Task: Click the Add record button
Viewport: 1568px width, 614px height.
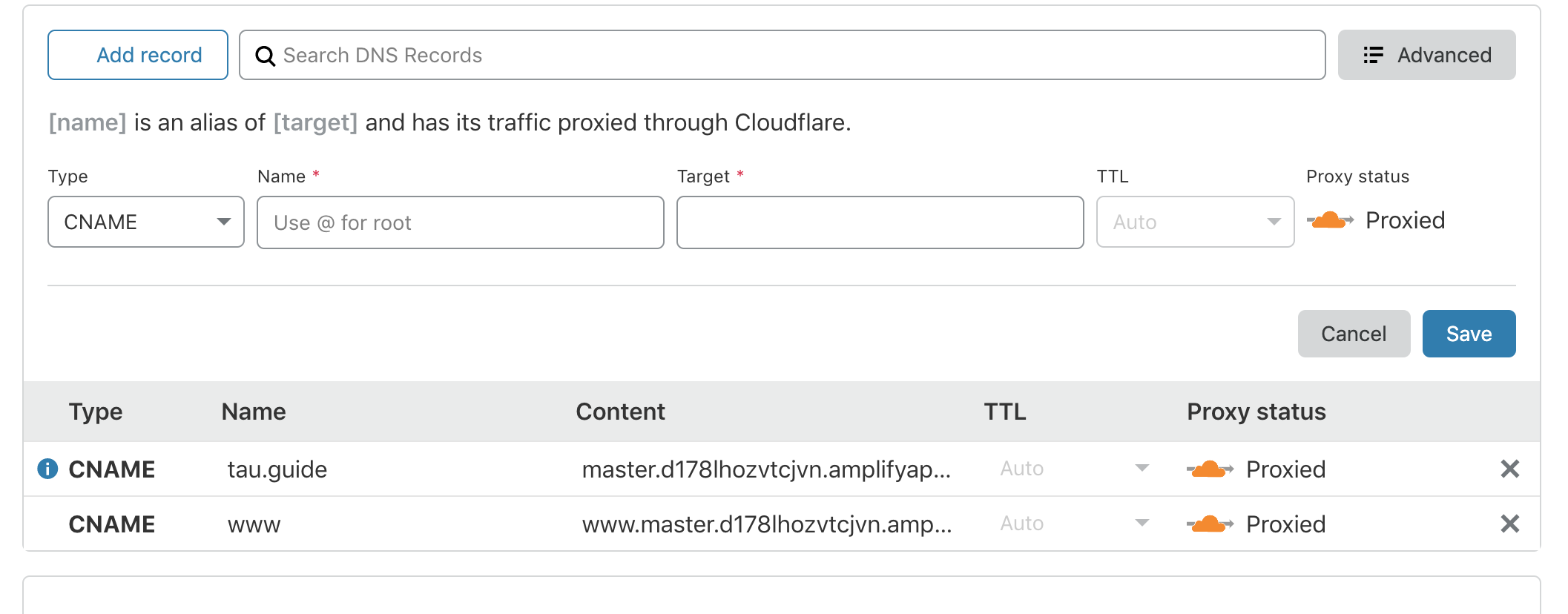Action: (x=138, y=55)
